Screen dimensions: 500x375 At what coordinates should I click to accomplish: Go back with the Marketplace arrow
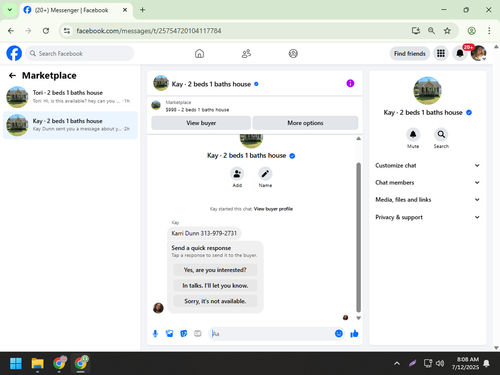(12, 76)
